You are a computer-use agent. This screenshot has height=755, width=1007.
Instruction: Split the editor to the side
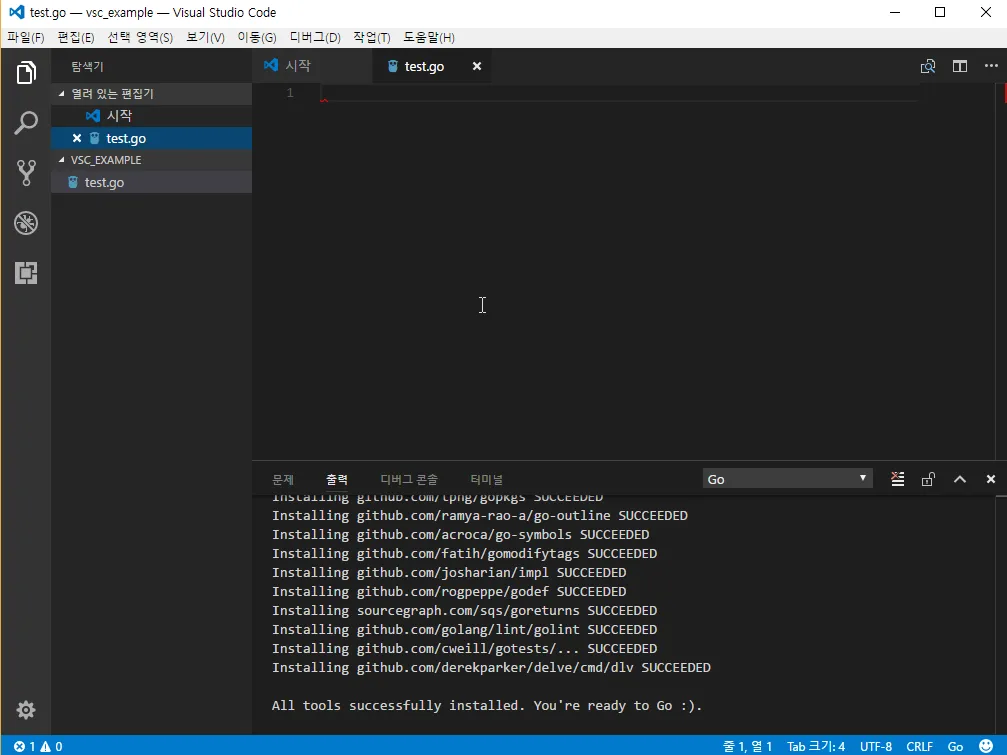(959, 66)
